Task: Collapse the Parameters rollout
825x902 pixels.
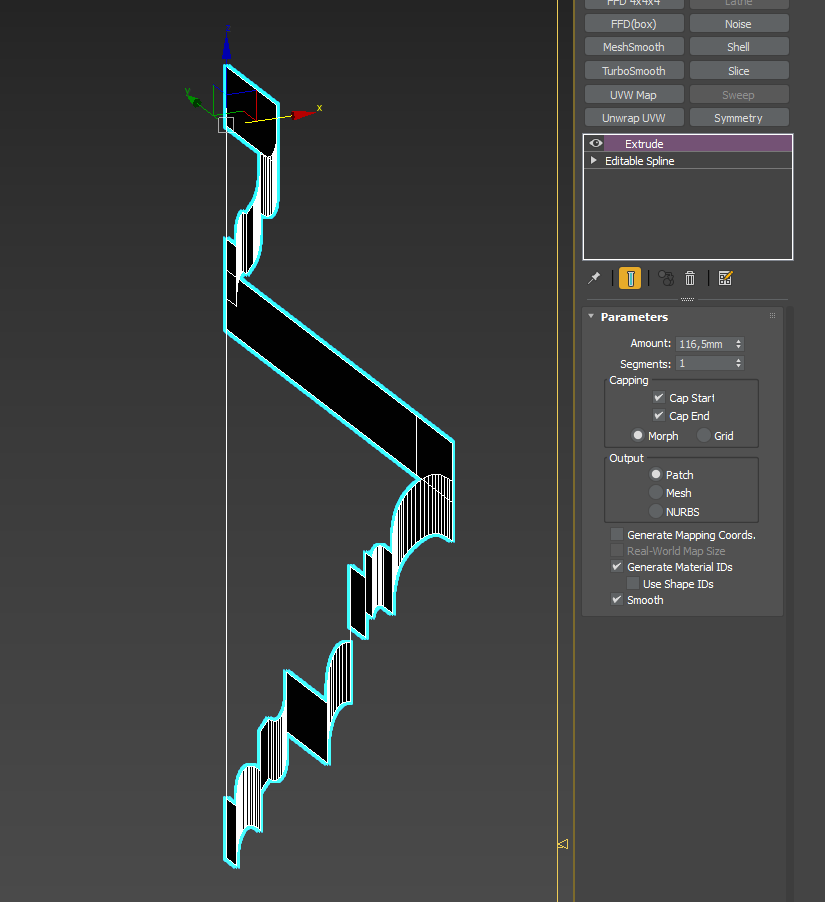Action: 591,316
